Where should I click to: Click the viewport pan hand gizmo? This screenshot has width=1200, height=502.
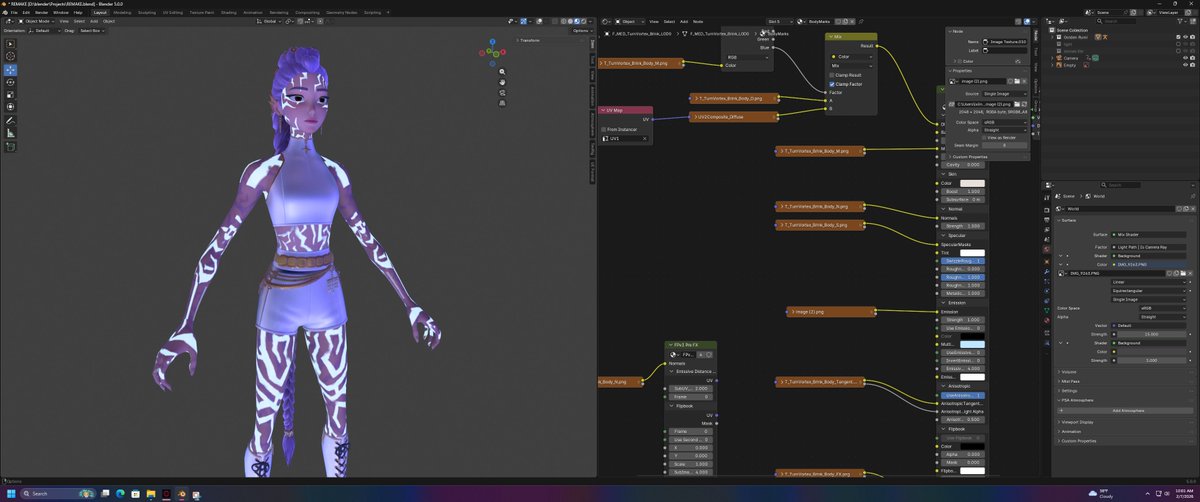501,83
